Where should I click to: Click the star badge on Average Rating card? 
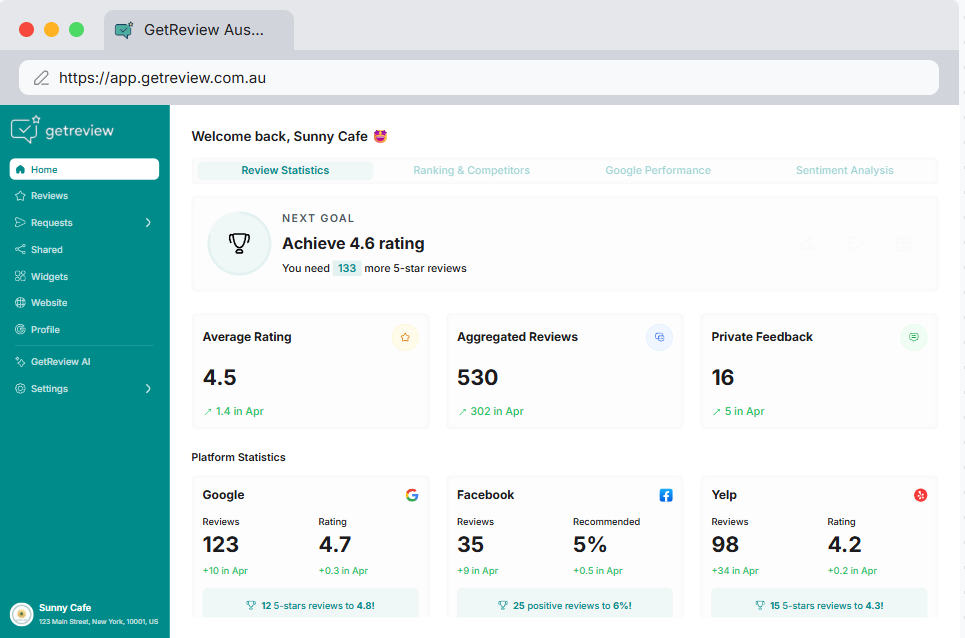[405, 338]
